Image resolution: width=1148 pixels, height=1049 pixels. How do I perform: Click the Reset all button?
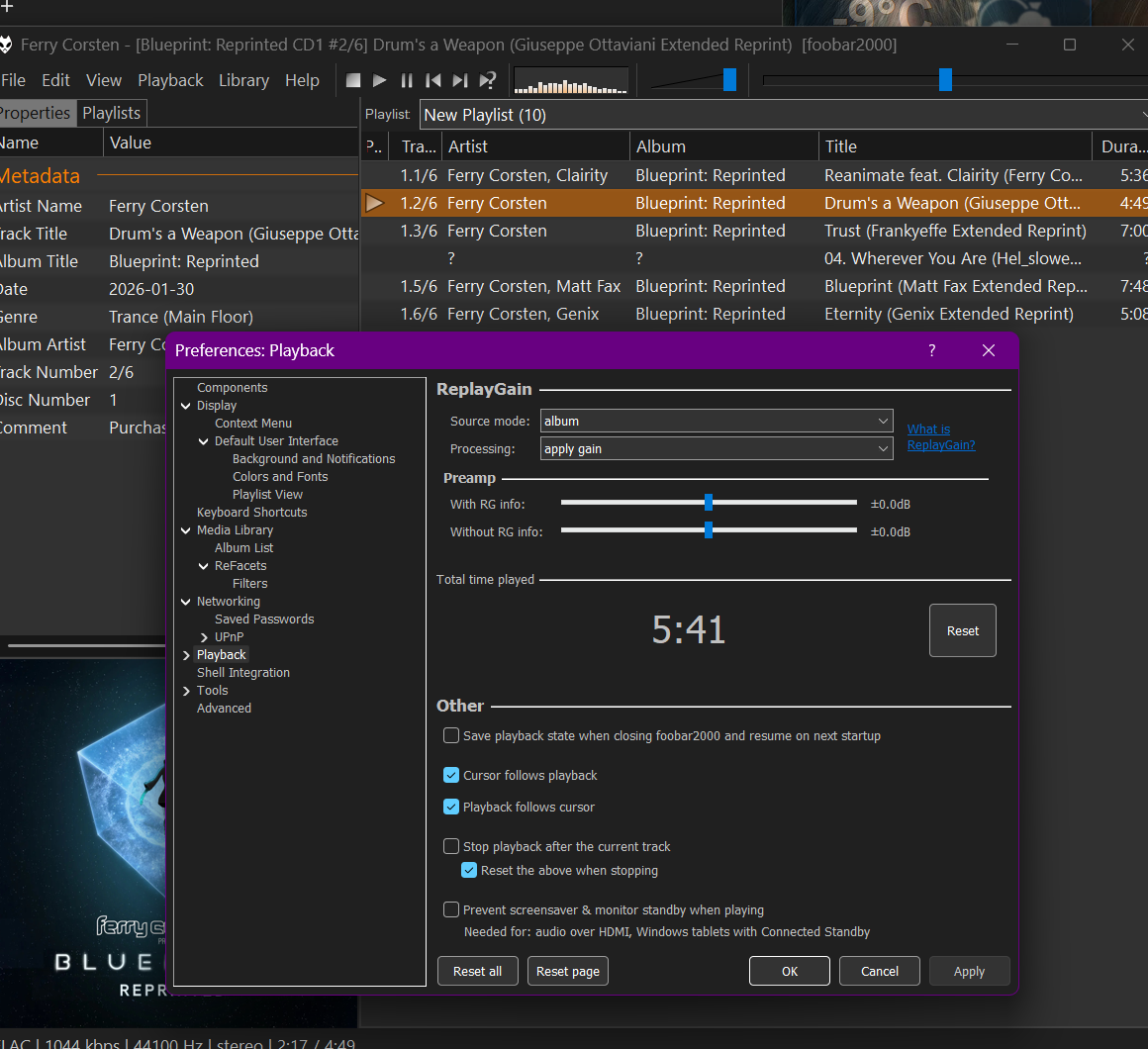click(x=477, y=971)
